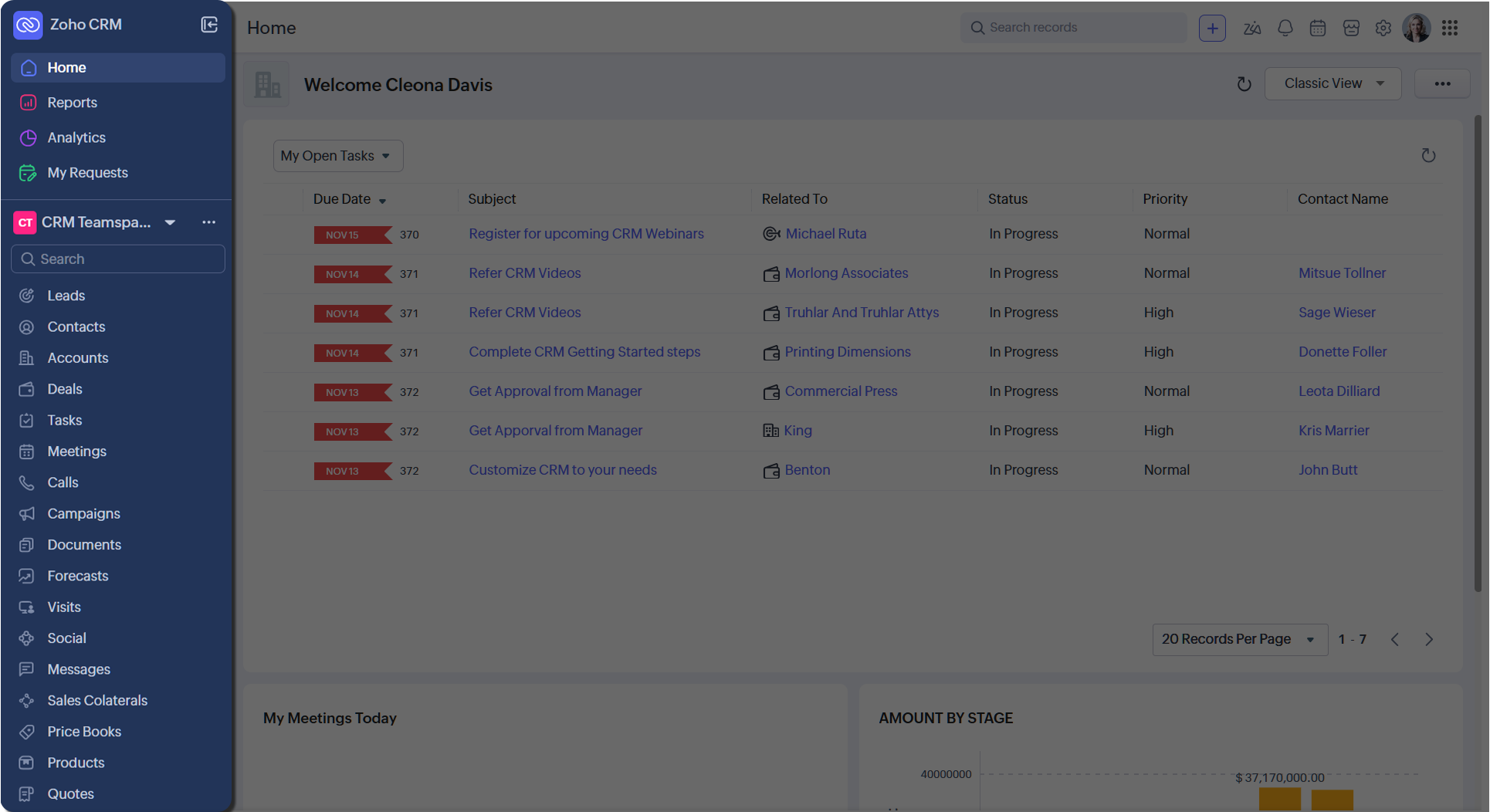Expand the CRM Teamspace switcher arrow
The width and height of the screenshot is (1490, 812).
170,222
